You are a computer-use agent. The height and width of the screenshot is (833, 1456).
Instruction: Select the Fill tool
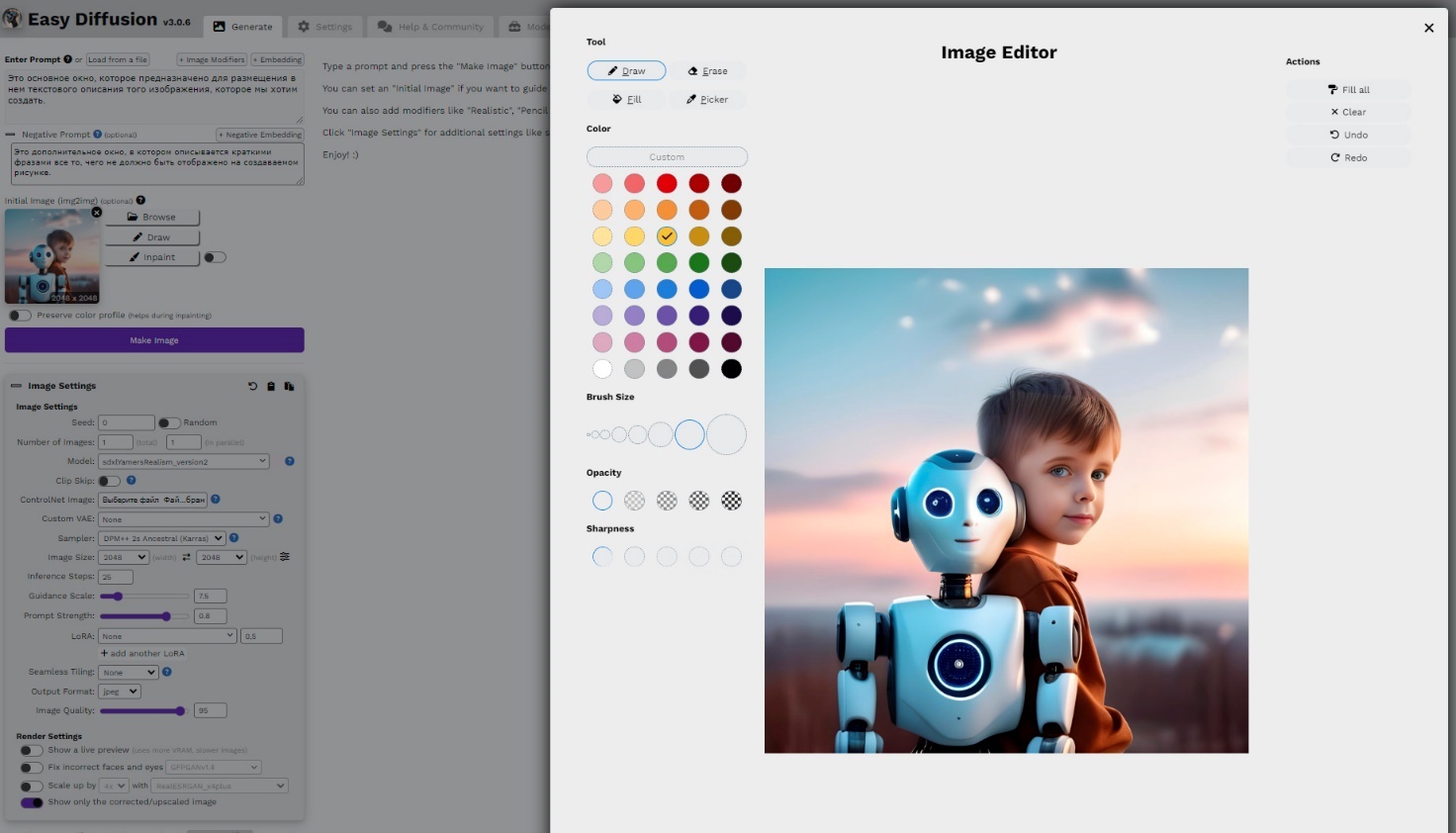tap(626, 100)
